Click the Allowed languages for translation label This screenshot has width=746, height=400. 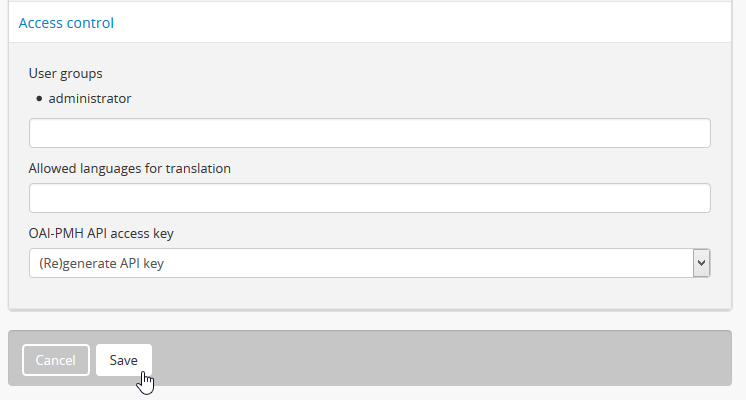pyautogui.click(x=130, y=168)
